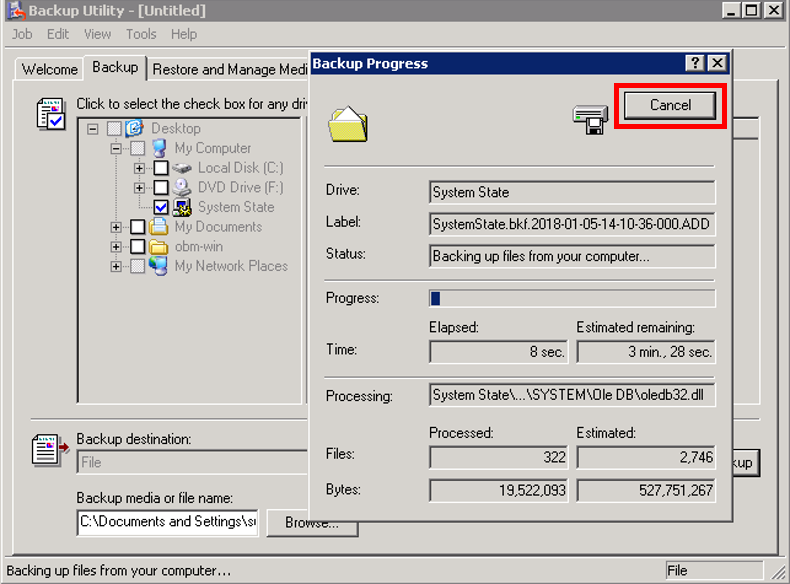Click the floppy disk drive icon
790x584 pixels.
pyautogui.click(x=590, y=120)
